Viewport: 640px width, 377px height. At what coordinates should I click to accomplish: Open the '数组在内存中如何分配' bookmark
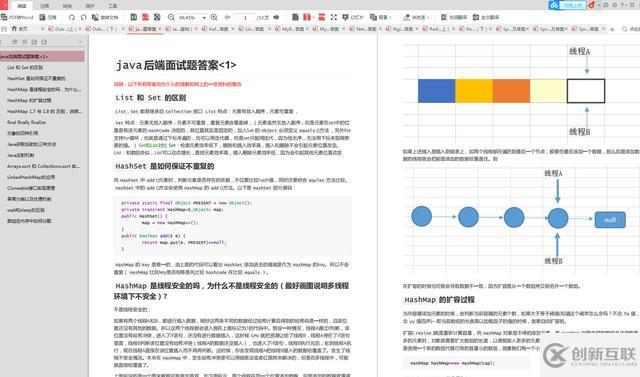pyautogui.click(x=29, y=221)
